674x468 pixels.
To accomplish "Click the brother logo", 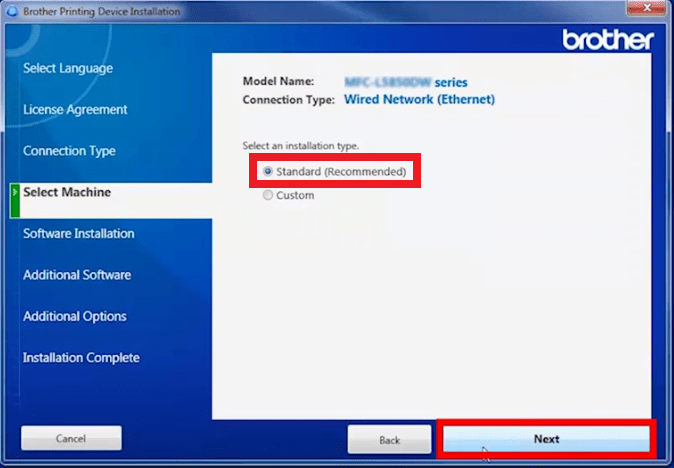I will point(608,40).
